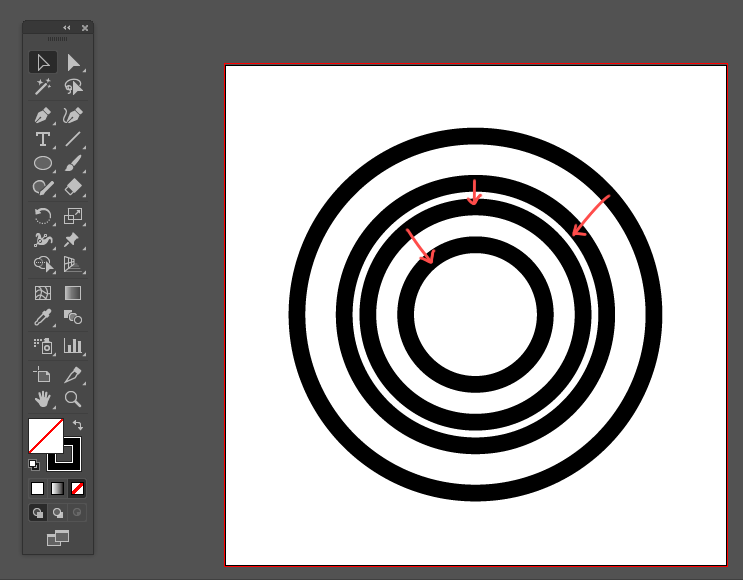
Task: Swap fill and stroke colors
Action: click(x=78, y=425)
